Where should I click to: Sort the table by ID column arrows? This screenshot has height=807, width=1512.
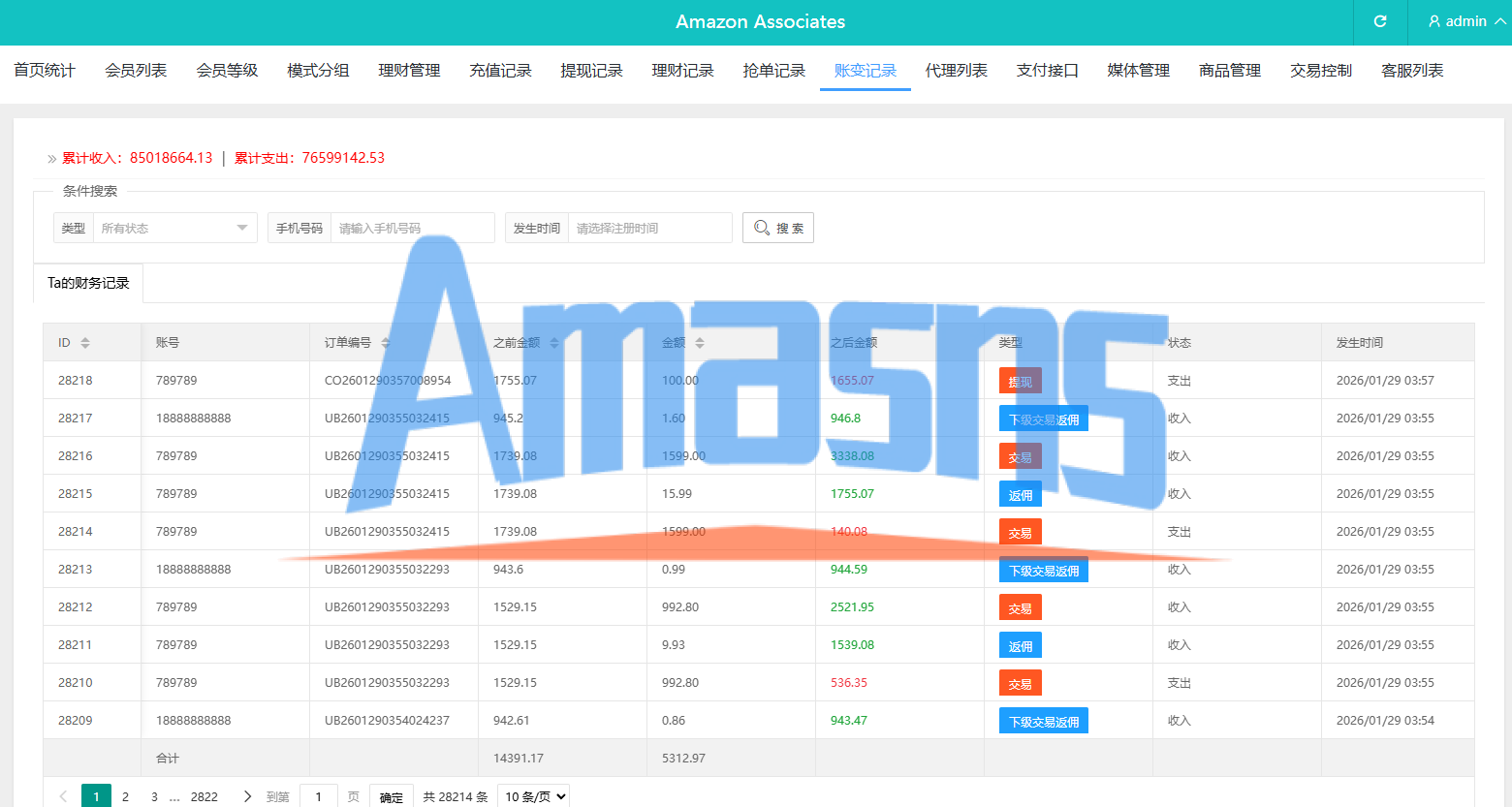(85, 343)
